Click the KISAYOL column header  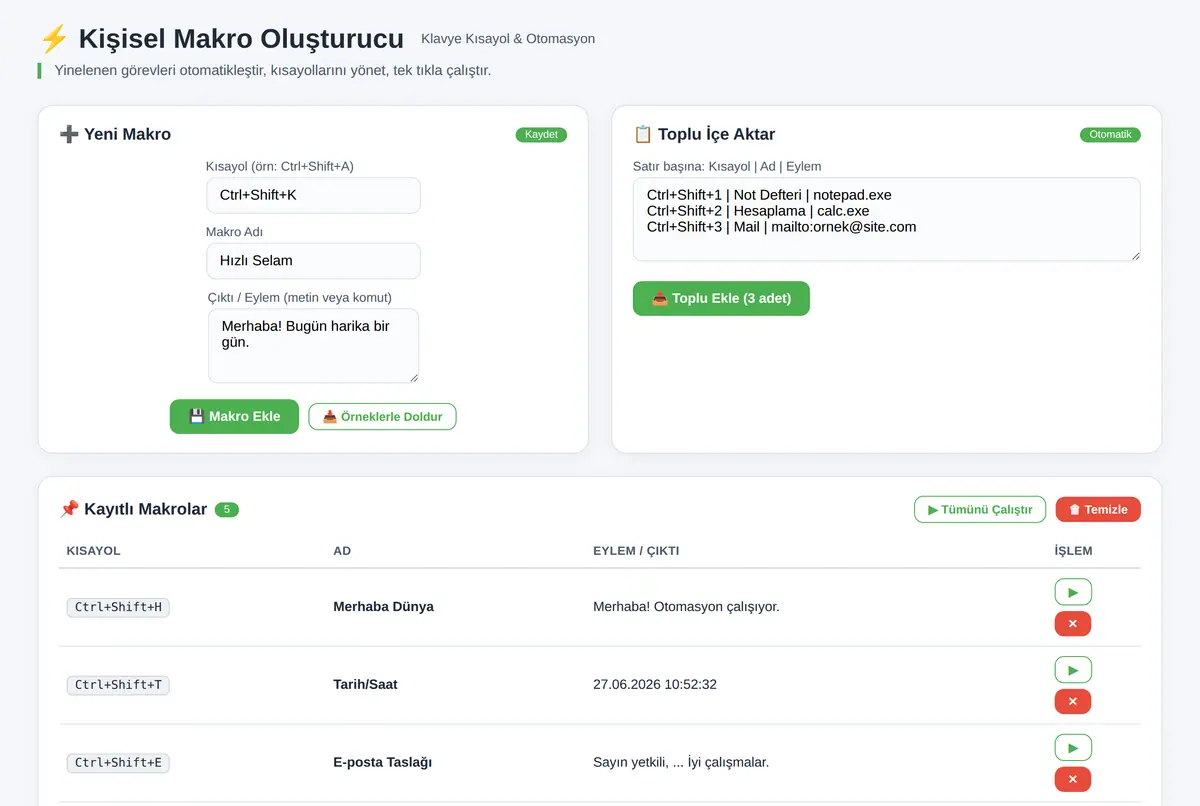click(93, 551)
